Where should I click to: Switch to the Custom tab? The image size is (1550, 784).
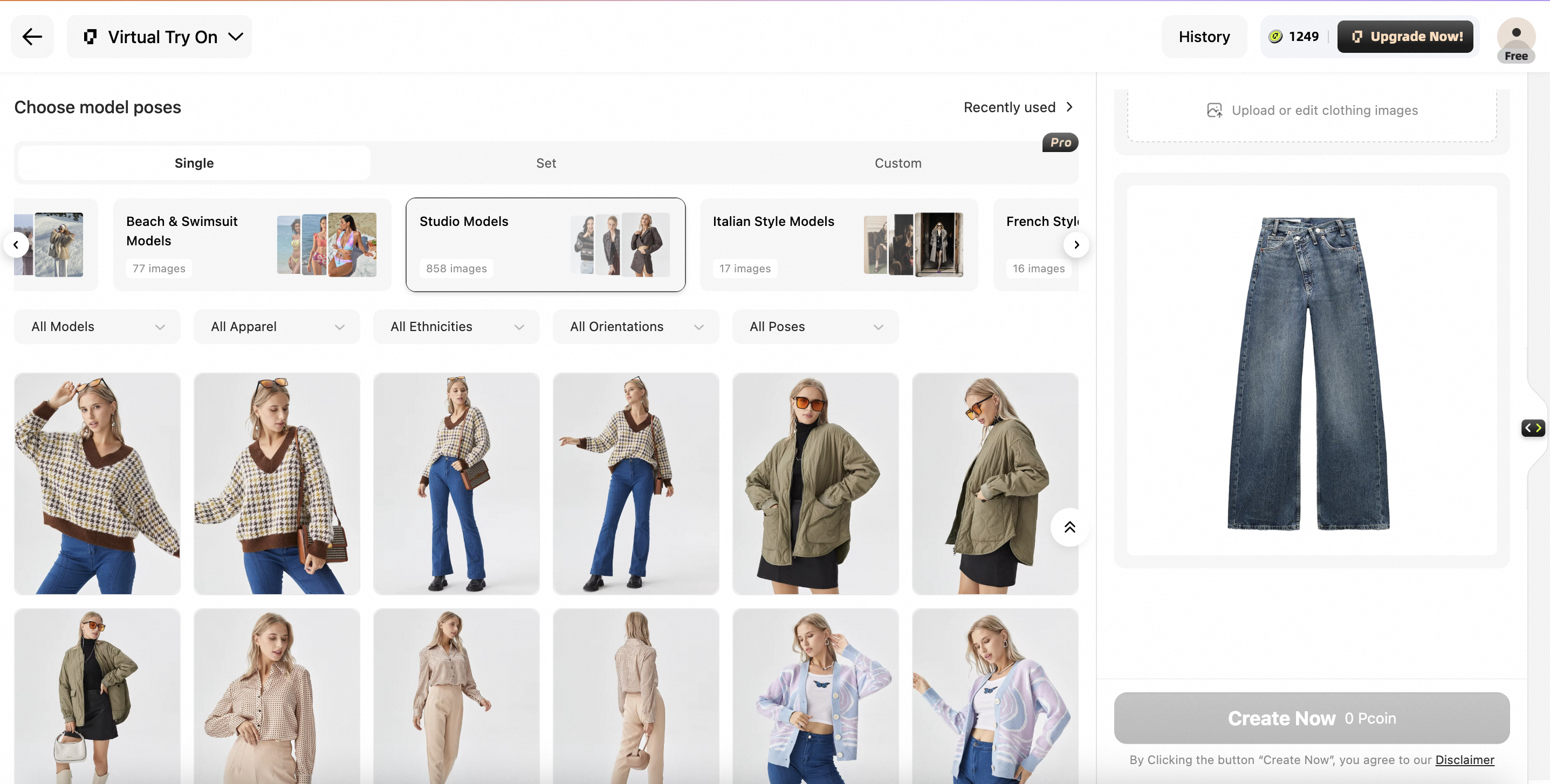coord(898,163)
